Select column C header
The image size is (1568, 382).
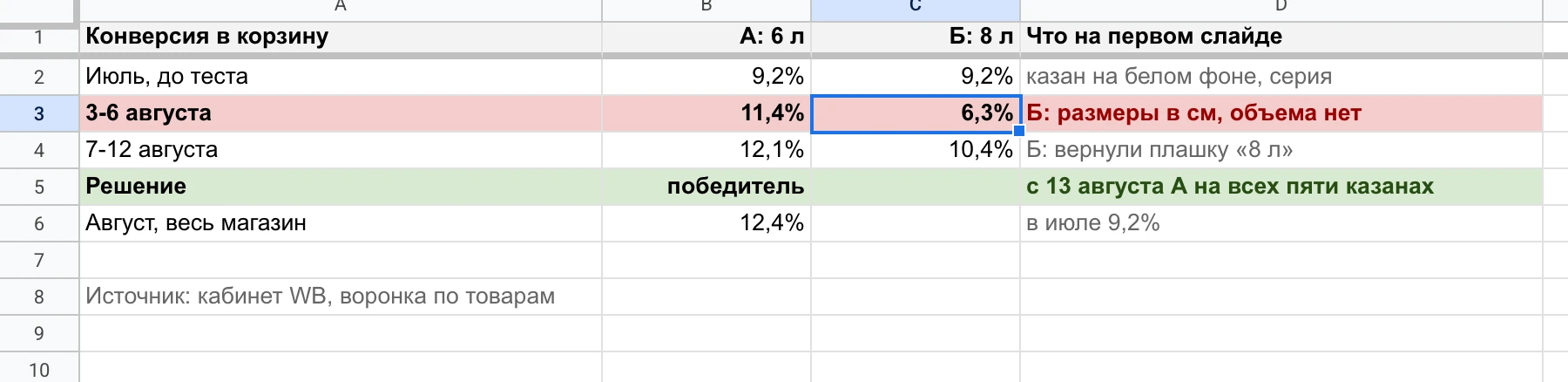pyautogui.click(x=916, y=9)
